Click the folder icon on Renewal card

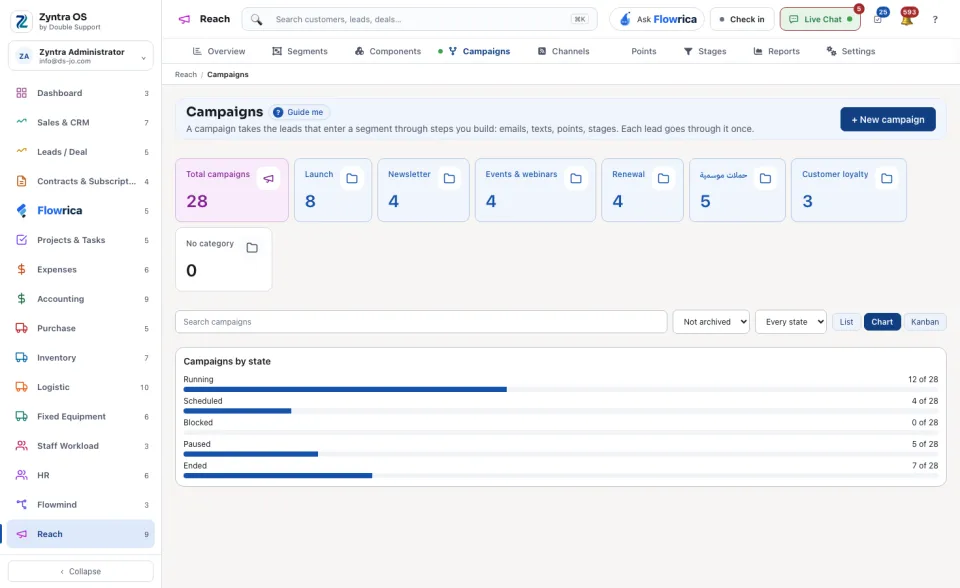pos(663,178)
